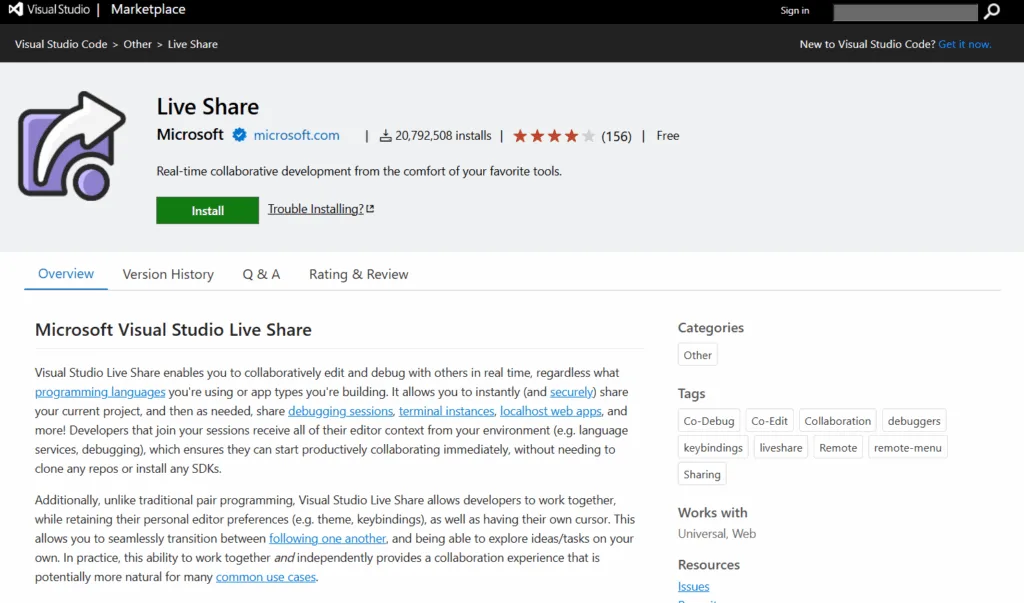1024x603 pixels.
Task: Select the Co-Debug tag
Action: pyautogui.click(x=709, y=421)
